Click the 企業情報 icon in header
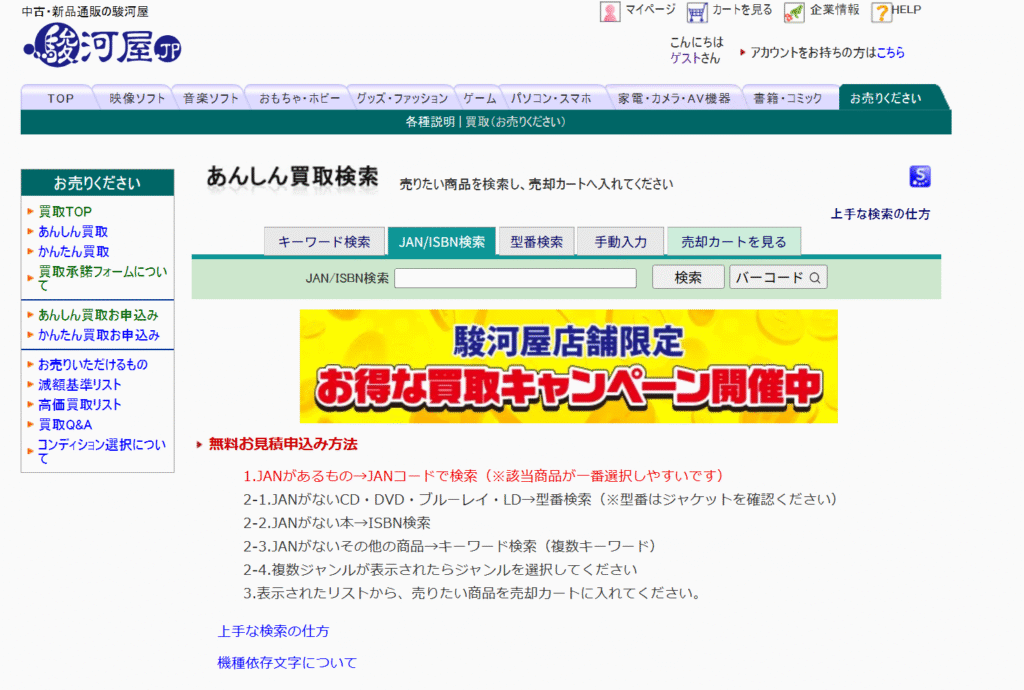1024x690 pixels. coord(793,12)
